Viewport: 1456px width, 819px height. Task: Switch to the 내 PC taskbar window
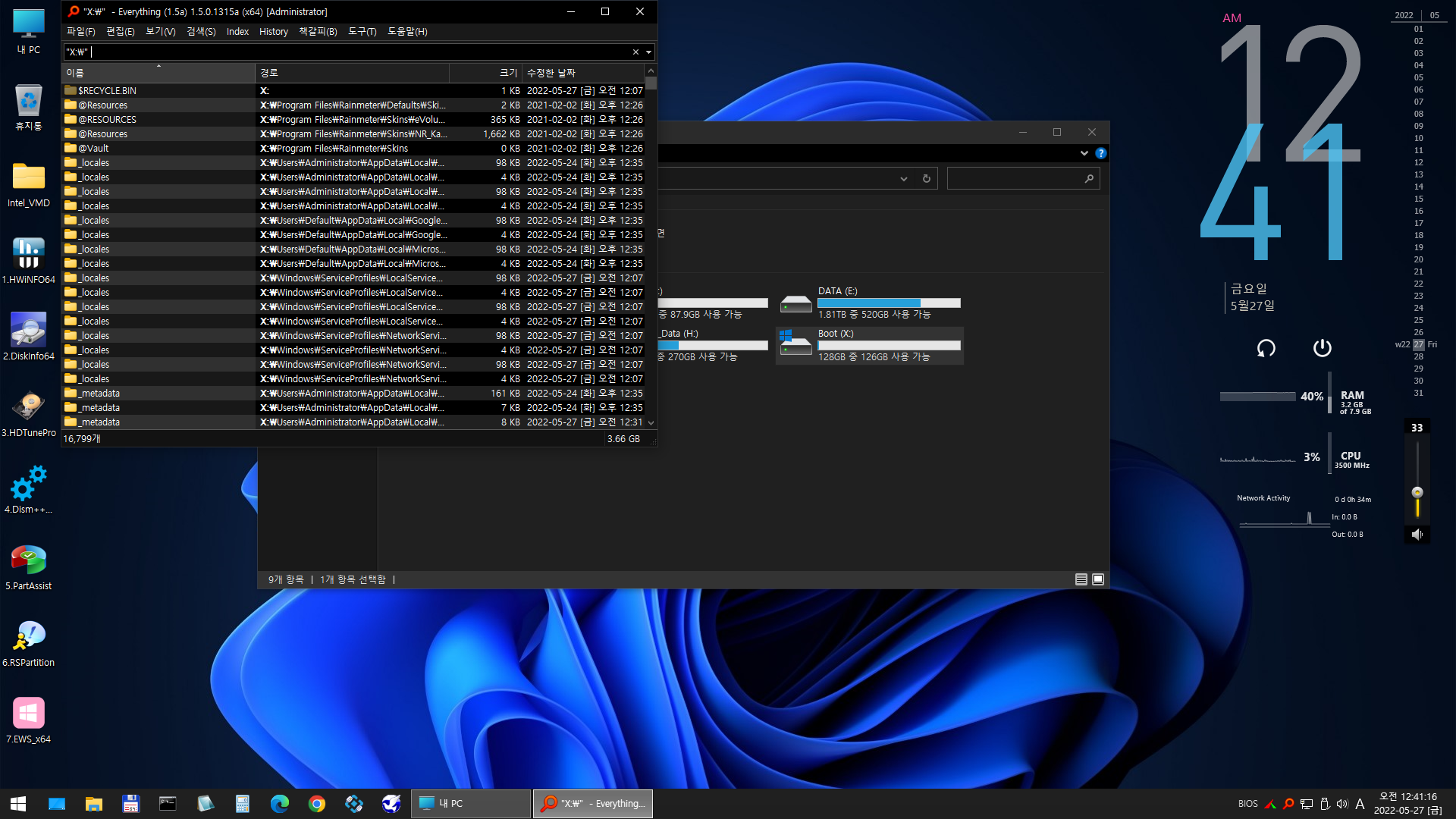point(471,804)
